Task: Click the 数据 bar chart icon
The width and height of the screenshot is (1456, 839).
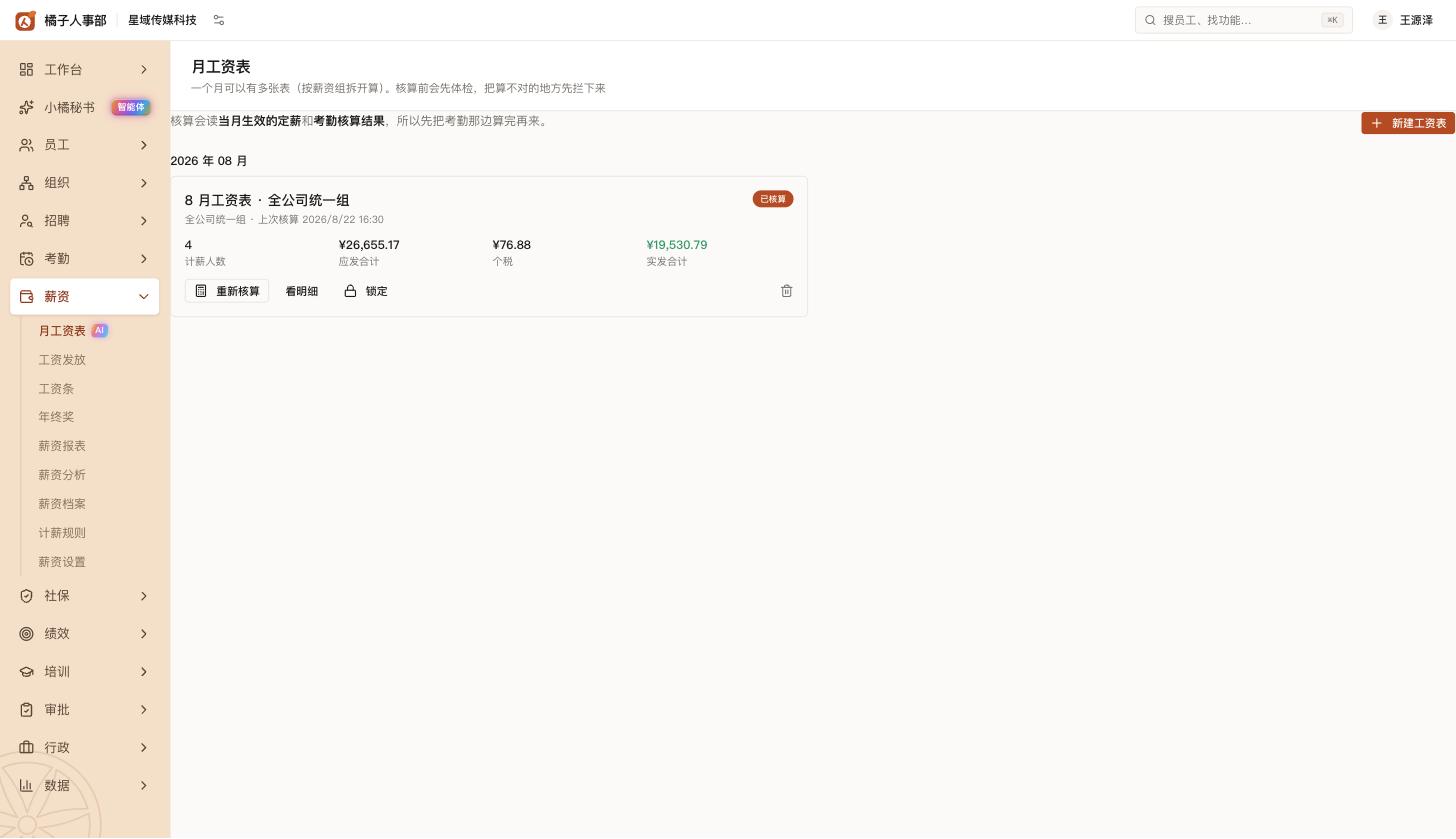Action: (27, 786)
